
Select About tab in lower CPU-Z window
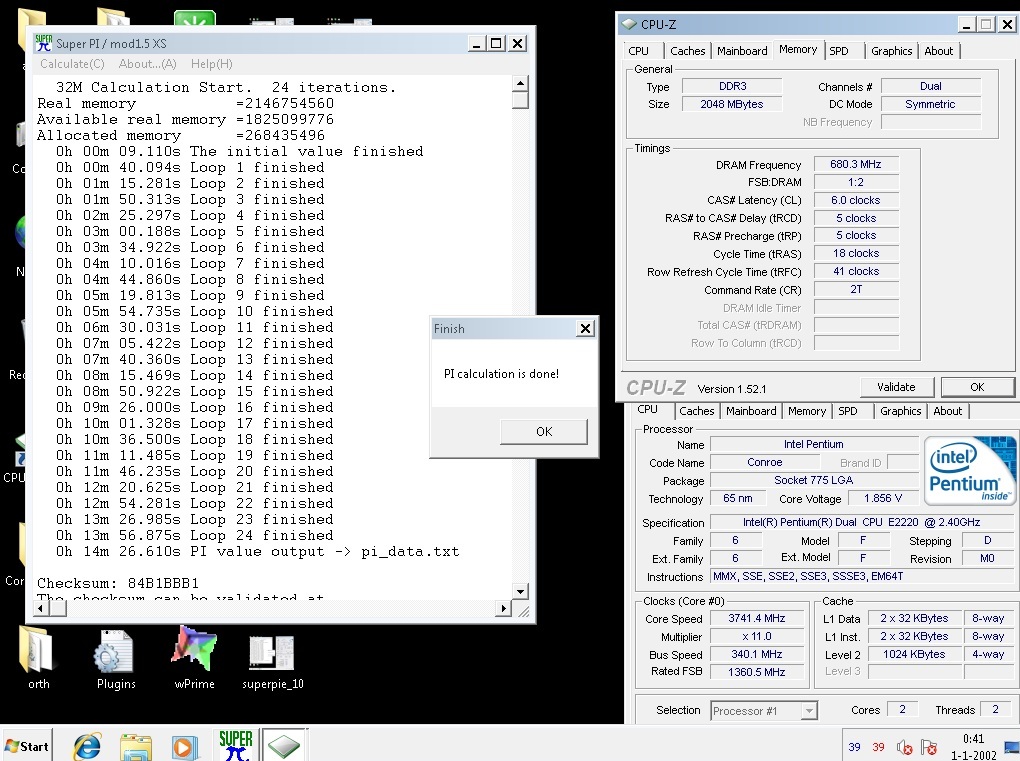click(x=948, y=411)
